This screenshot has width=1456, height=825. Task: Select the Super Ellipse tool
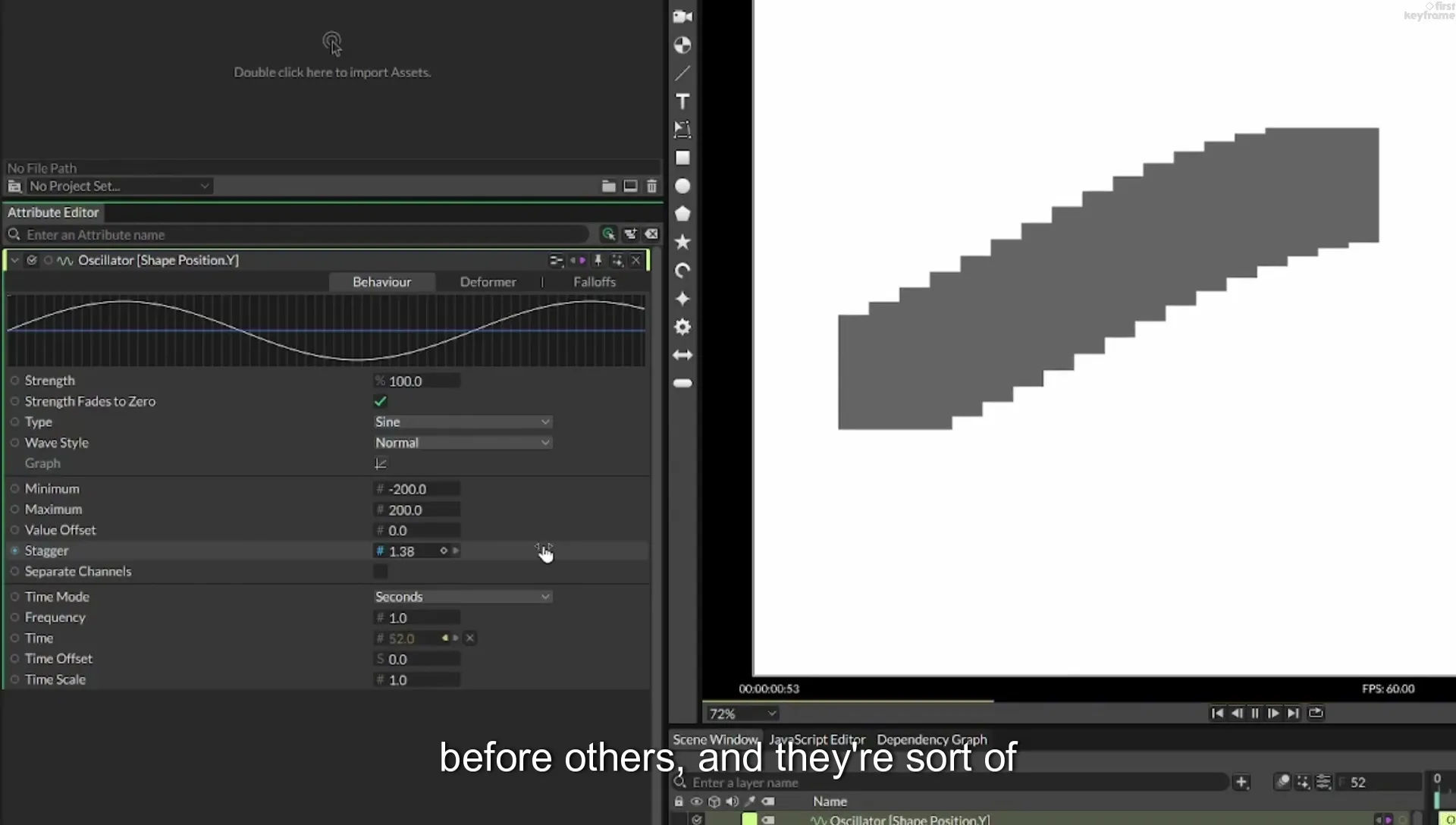(682, 299)
